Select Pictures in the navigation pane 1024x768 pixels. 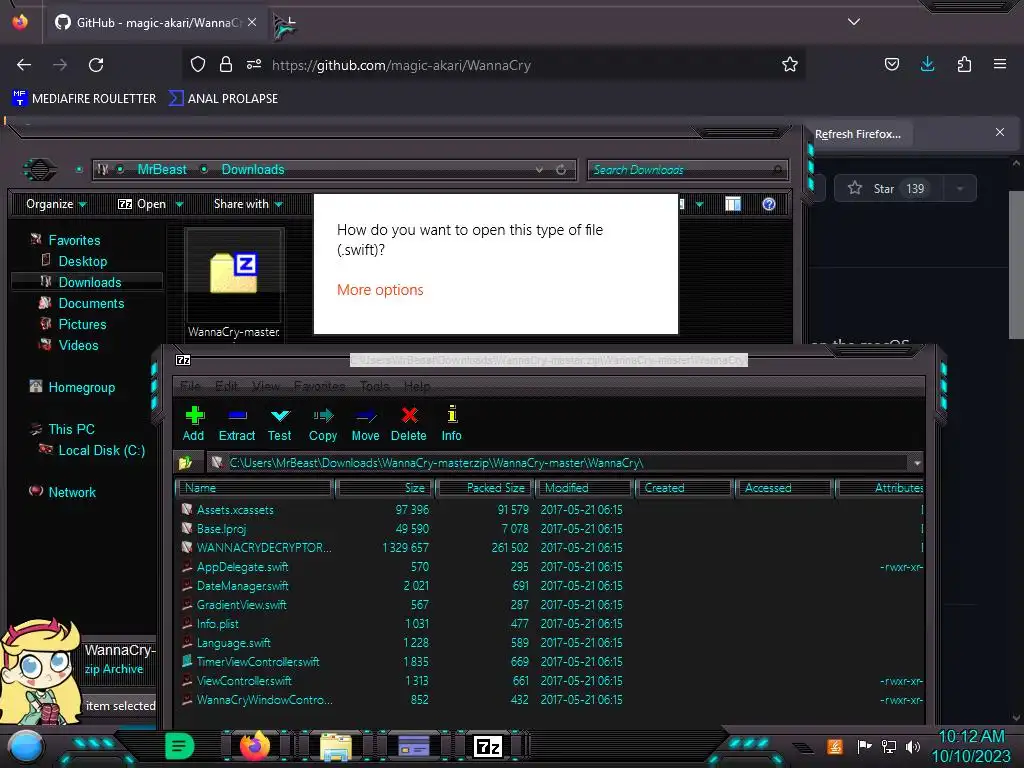click(x=82, y=324)
